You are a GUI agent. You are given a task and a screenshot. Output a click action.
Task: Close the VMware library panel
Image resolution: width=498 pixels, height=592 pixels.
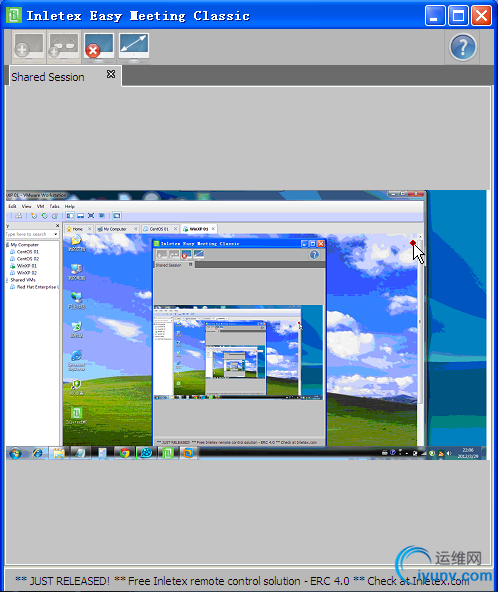[x=57, y=226]
